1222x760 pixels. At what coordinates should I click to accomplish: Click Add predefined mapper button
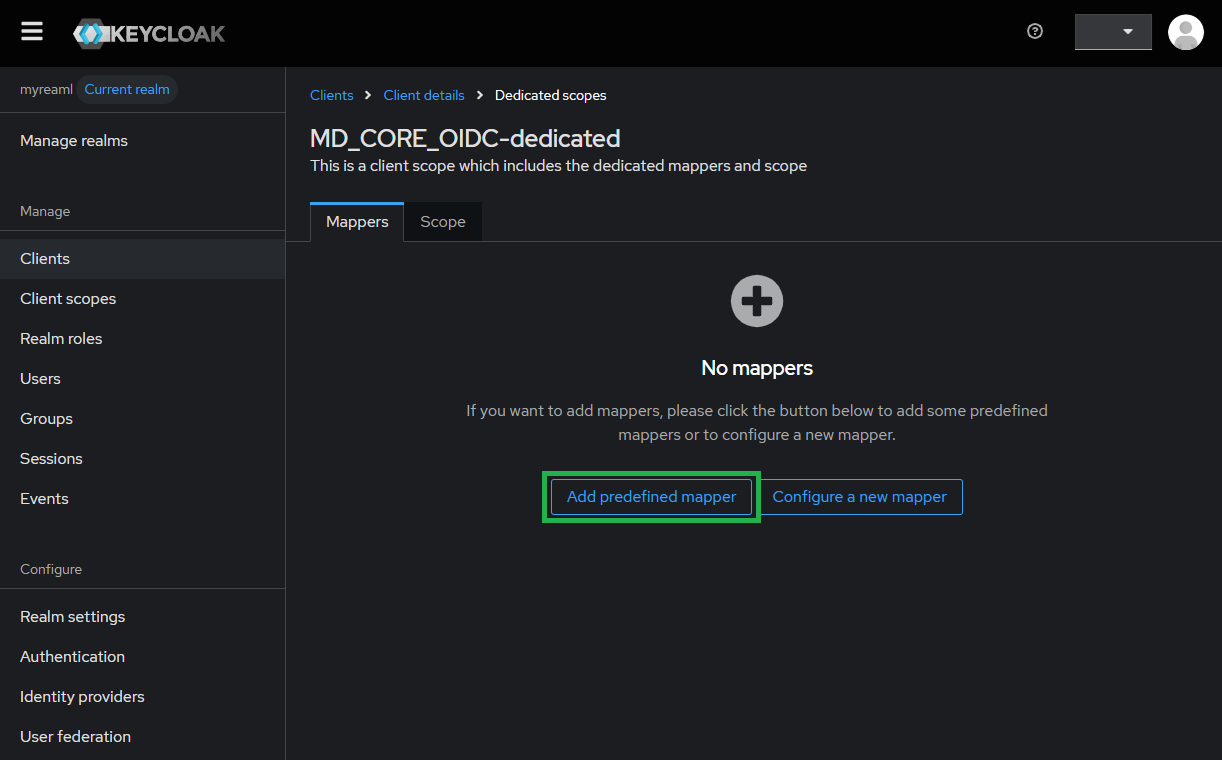tap(651, 497)
